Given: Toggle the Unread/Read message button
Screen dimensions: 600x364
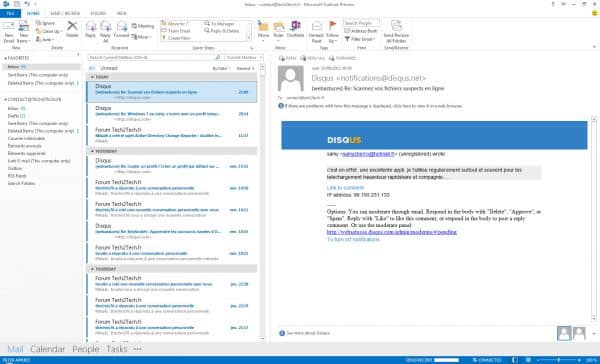Looking at the screenshot, I should [316, 32].
